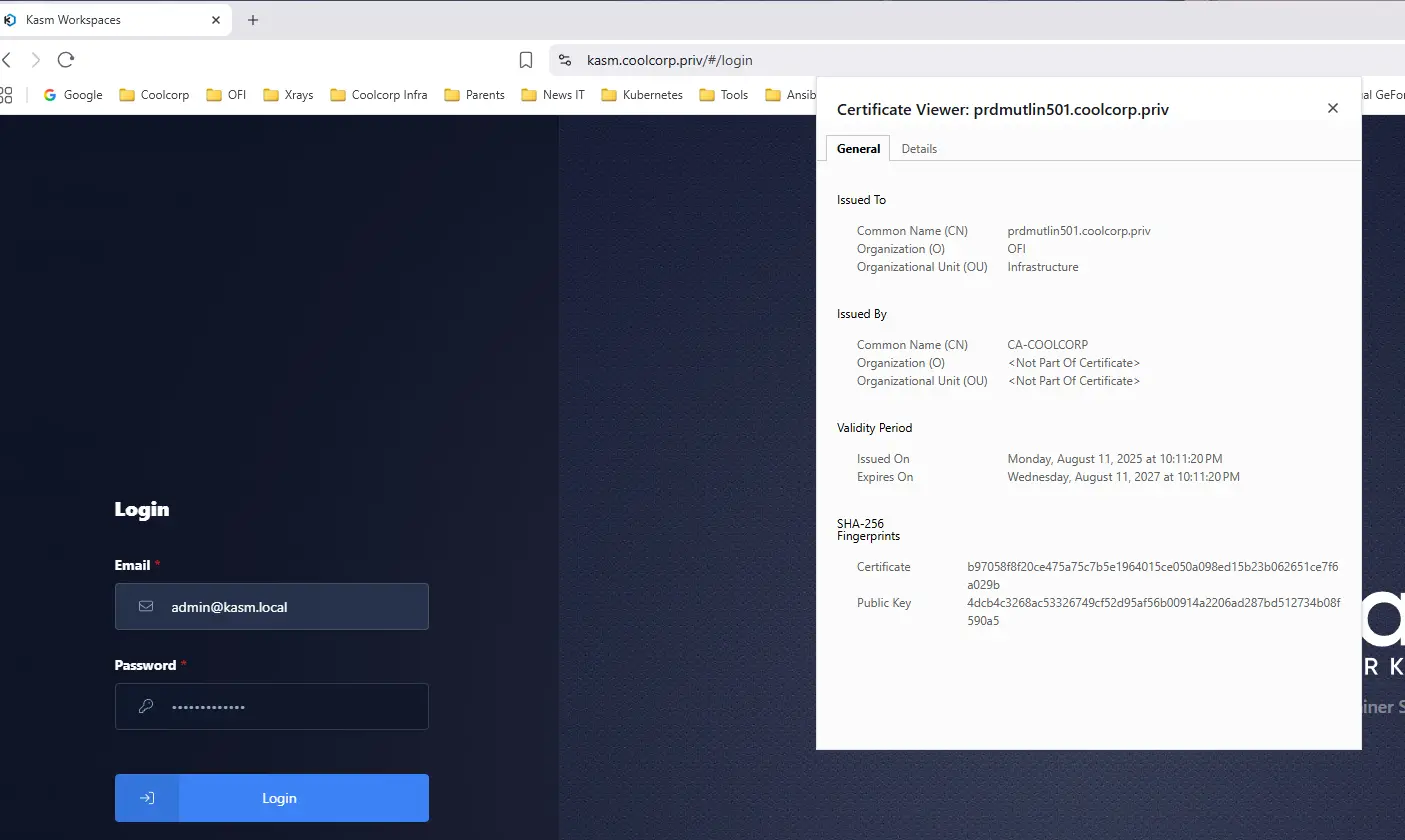Click the browser reload icon
This screenshot has height=840, width=1405.
pos(66,60)
